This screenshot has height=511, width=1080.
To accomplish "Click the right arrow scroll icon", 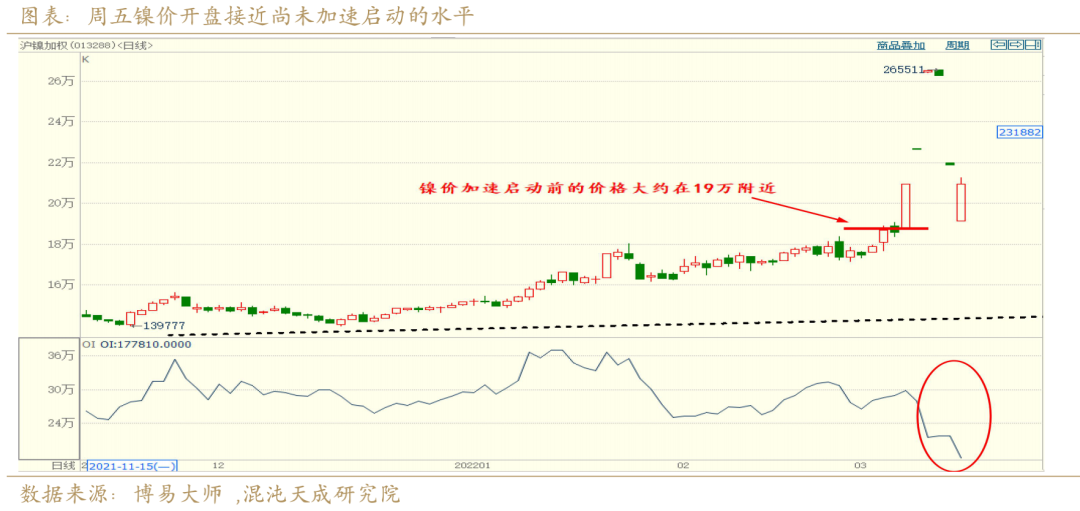I will point(1016,45).
